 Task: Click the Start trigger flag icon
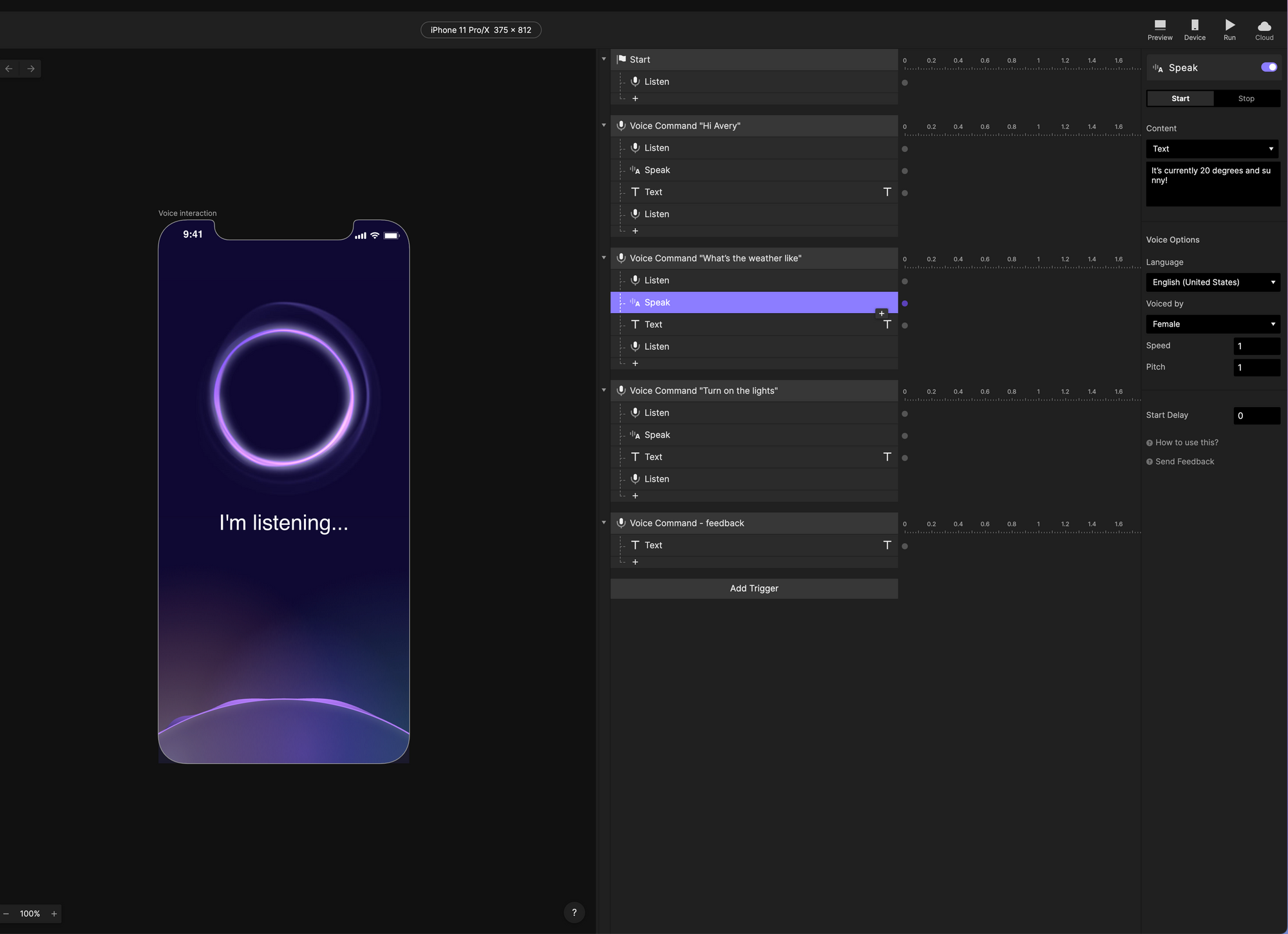[621, 59]
